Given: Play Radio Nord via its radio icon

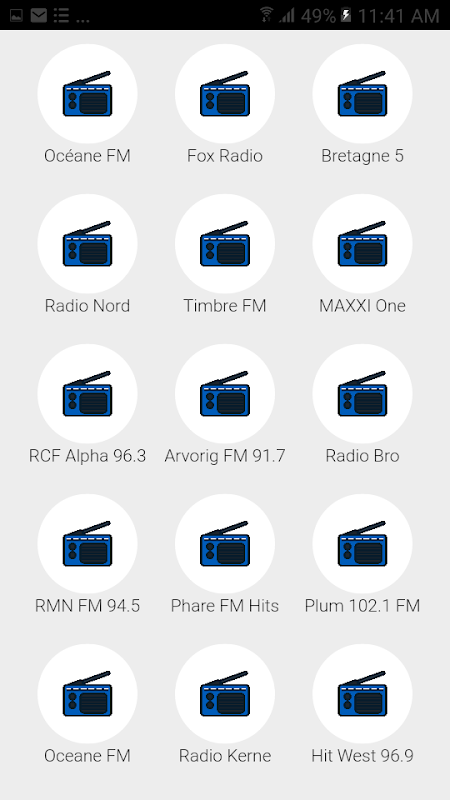Looking at the screenshot, I should [x=87, y=244].
